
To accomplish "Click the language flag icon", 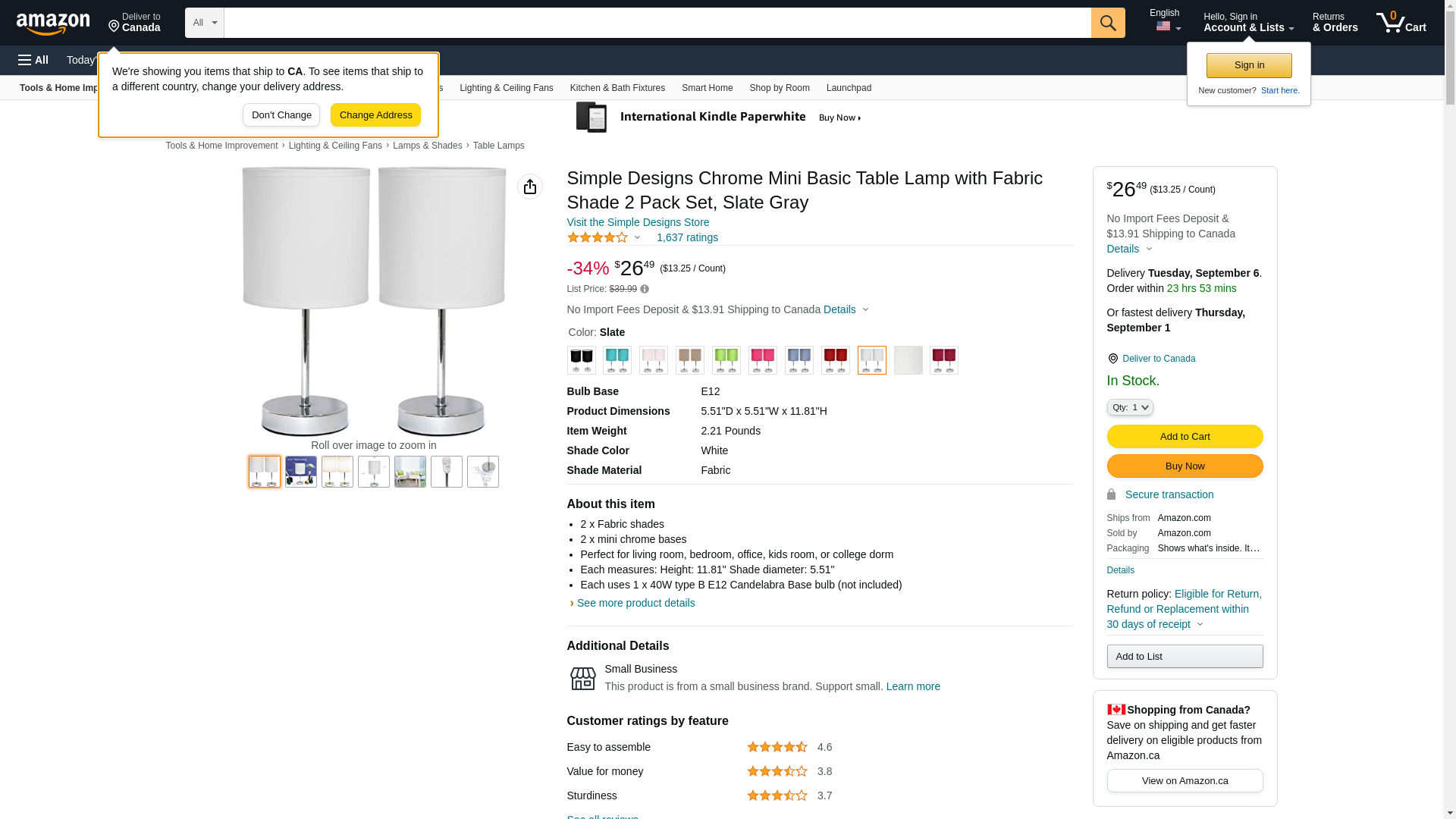I will click(x=1163, y=27).
